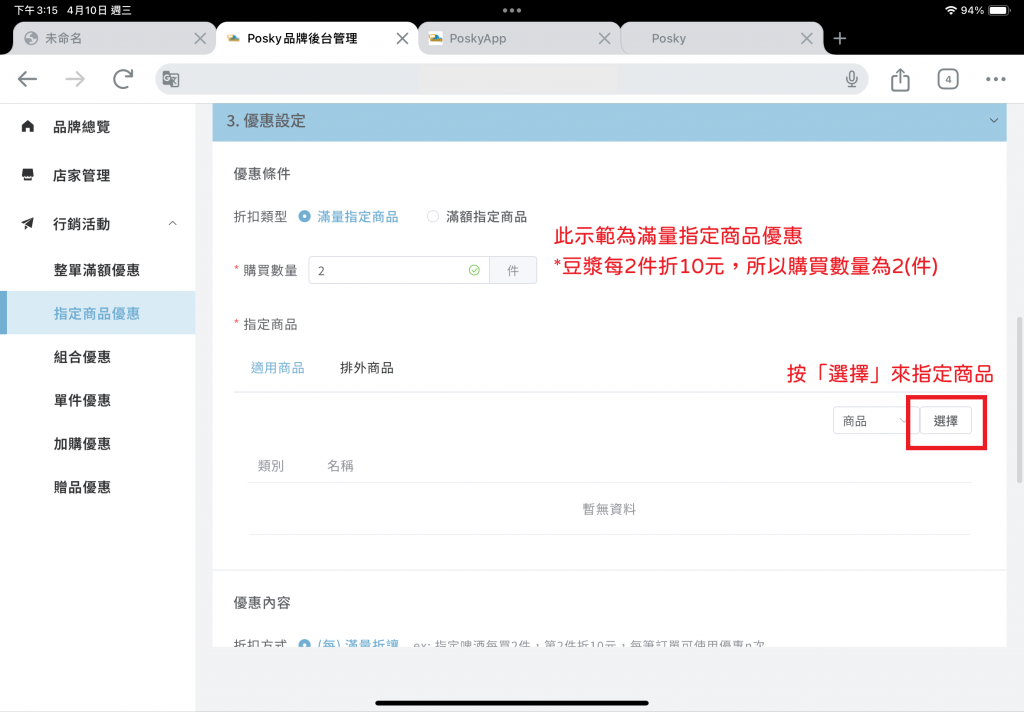The width and height of the screenshot is (1024, 712).
Task: Click the 優惠條件 heading
Action: pos(262,174)
